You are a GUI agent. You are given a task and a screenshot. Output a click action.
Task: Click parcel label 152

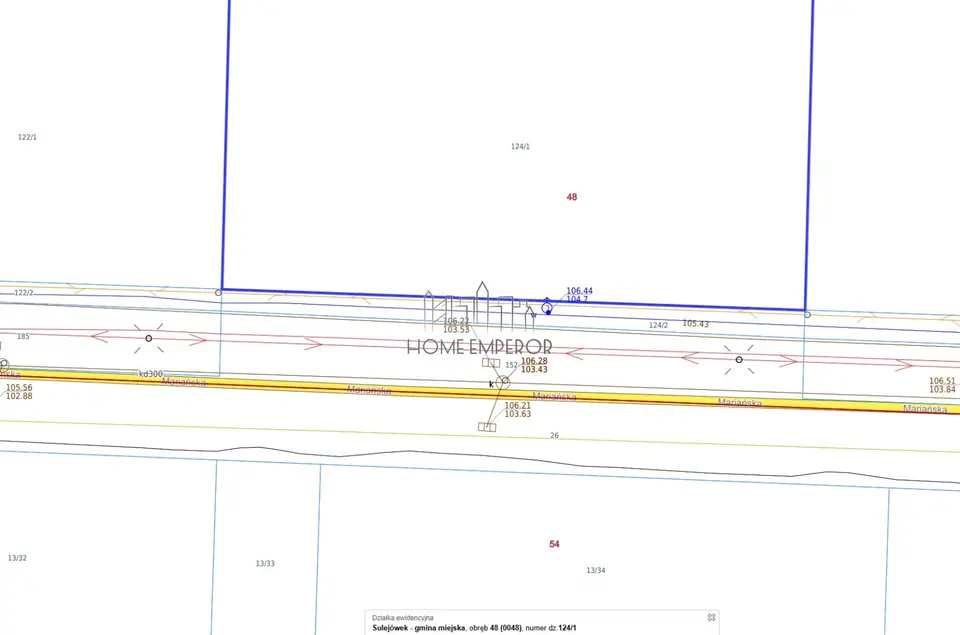[511, 366]
